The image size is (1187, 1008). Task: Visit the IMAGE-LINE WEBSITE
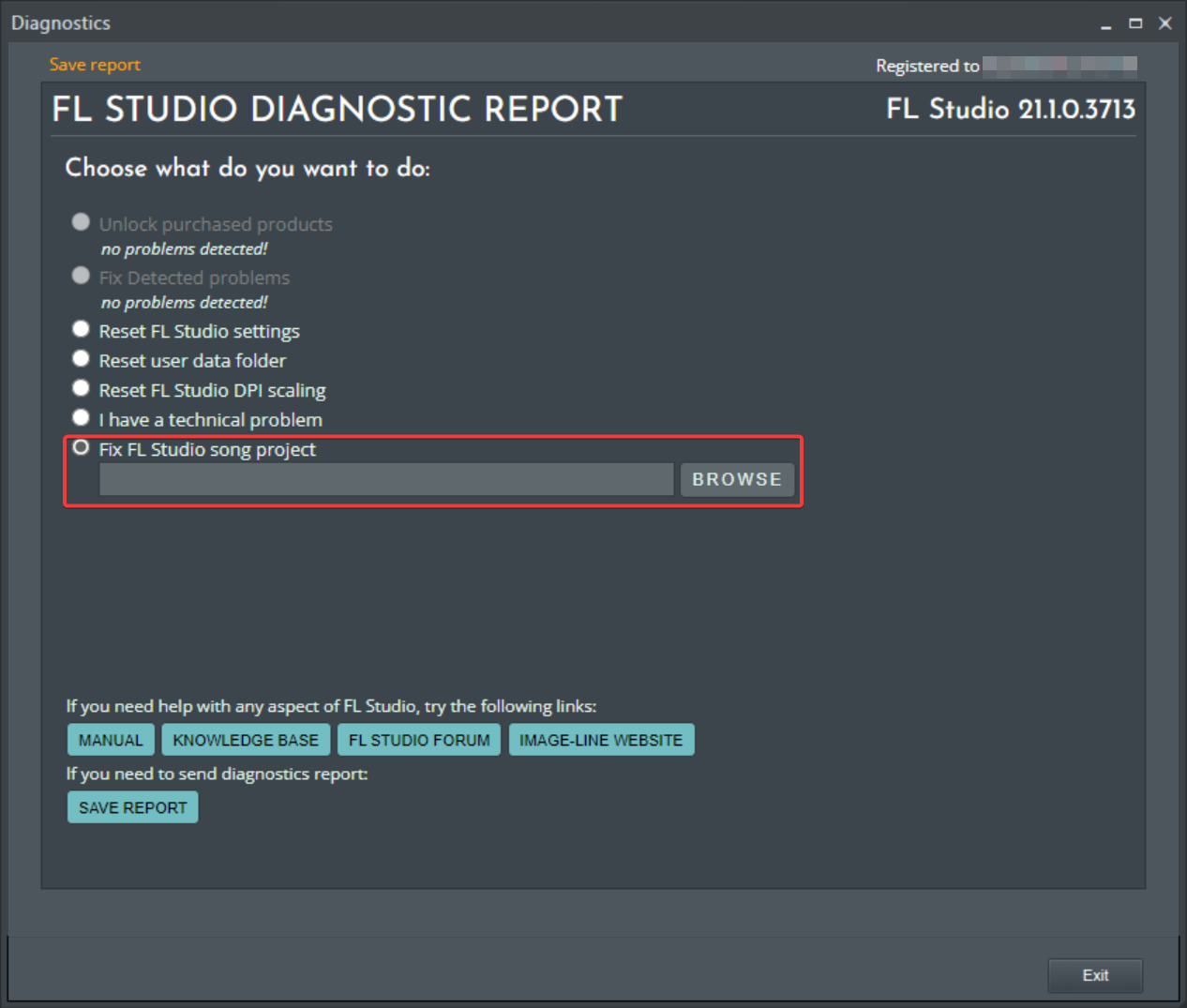pyautogui.click(x=601, y=739)
